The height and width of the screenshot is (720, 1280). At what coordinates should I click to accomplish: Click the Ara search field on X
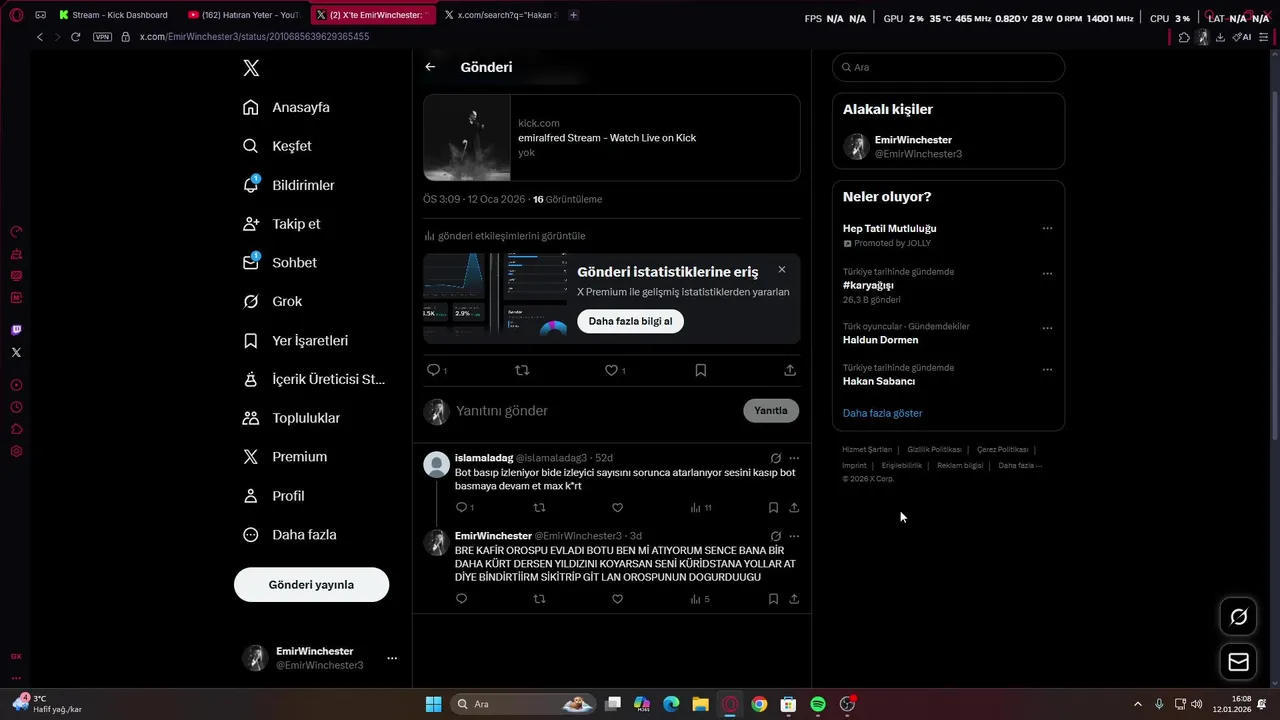tap(948, 67)
